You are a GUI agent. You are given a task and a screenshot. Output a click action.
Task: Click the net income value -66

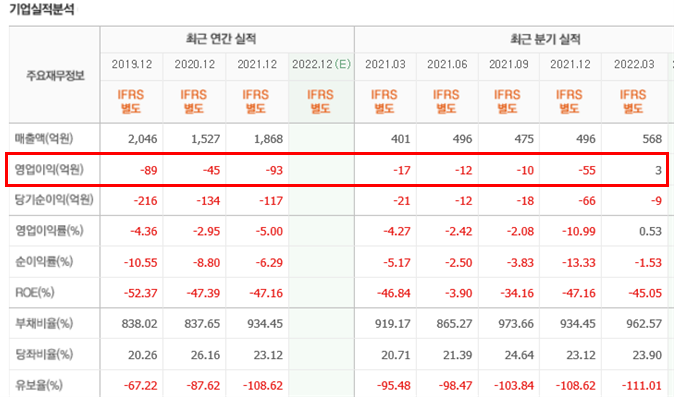pos(587,201)
